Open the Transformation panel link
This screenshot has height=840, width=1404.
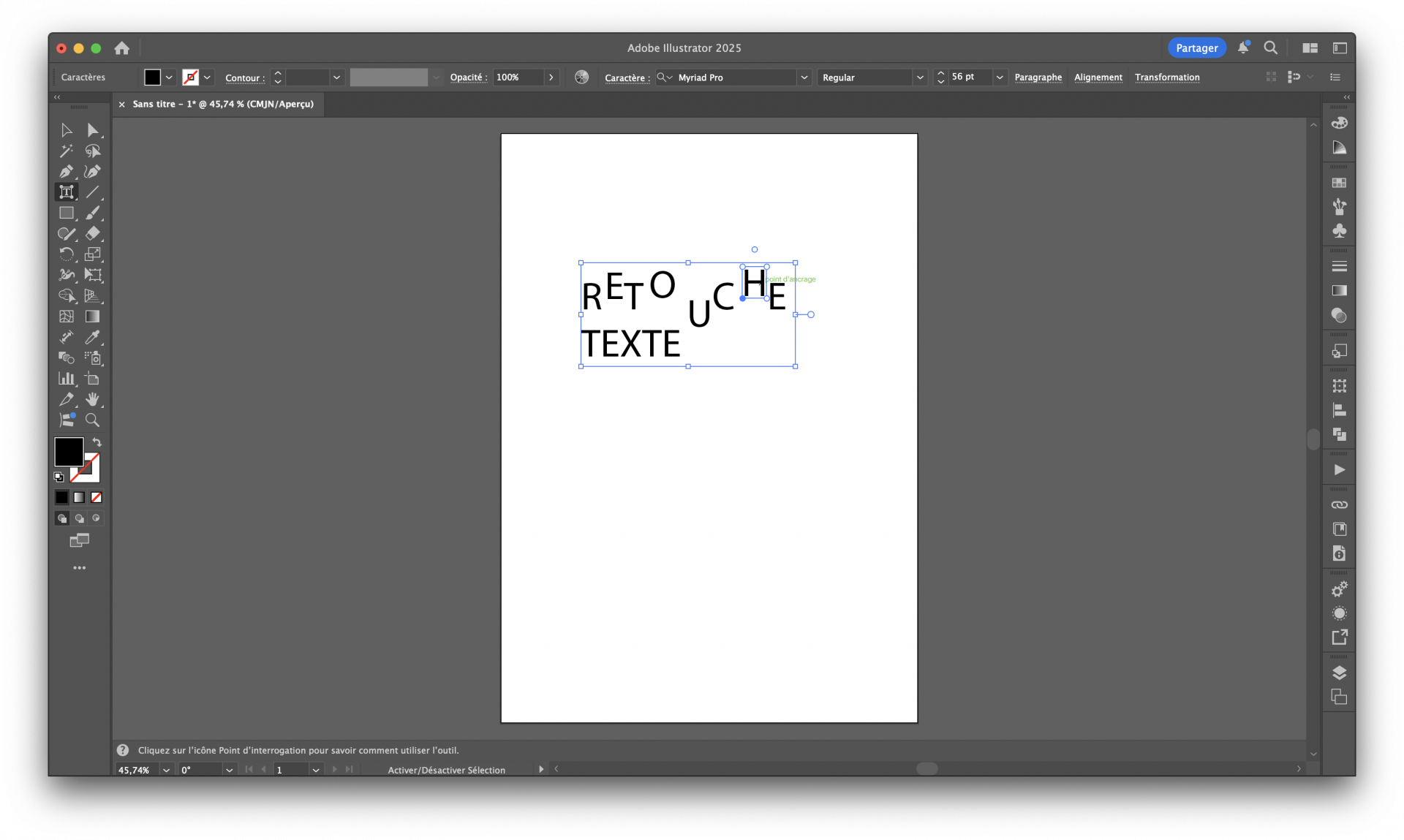pos(1167,77)
